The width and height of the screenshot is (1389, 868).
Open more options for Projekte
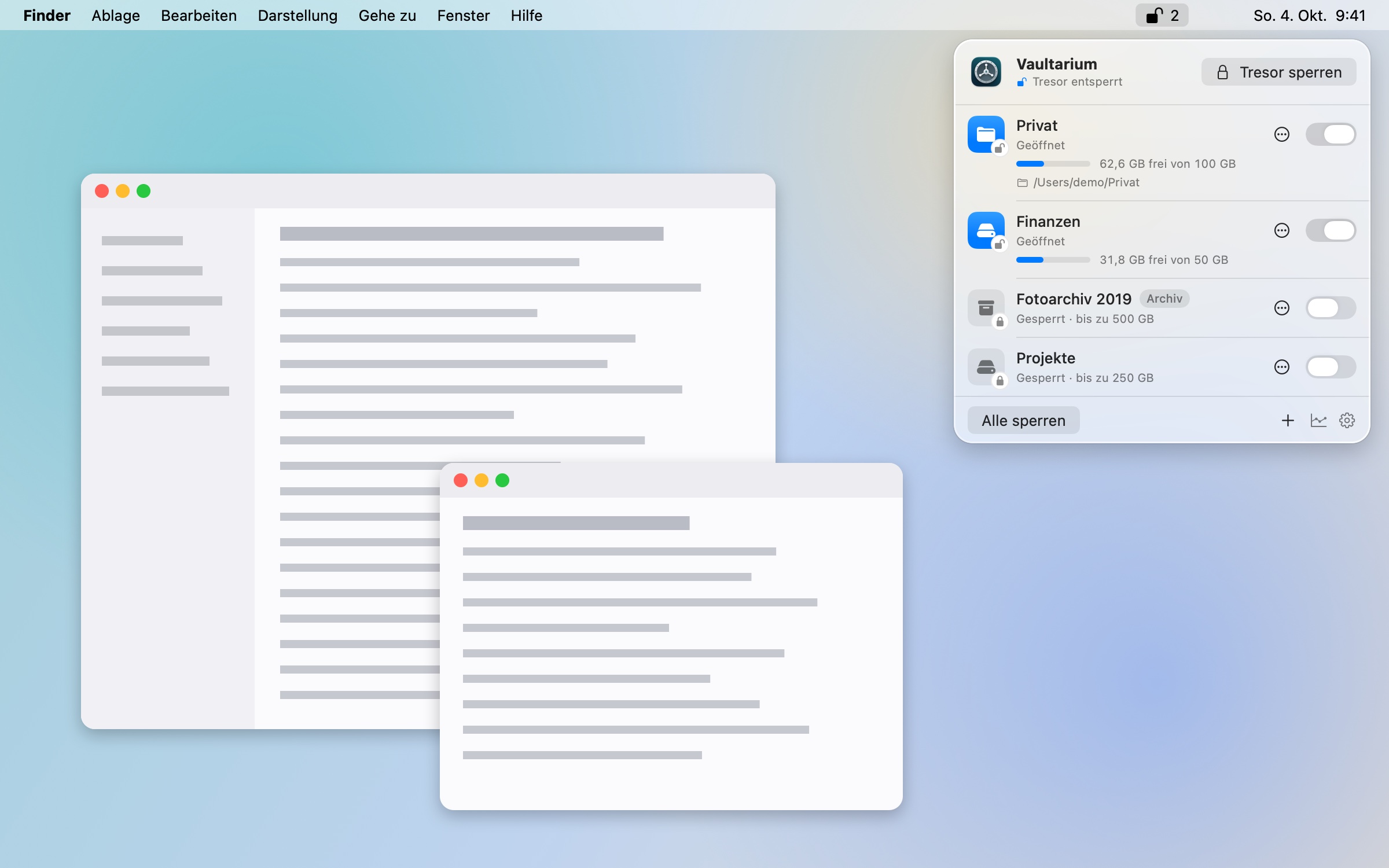coord(1282,367)
